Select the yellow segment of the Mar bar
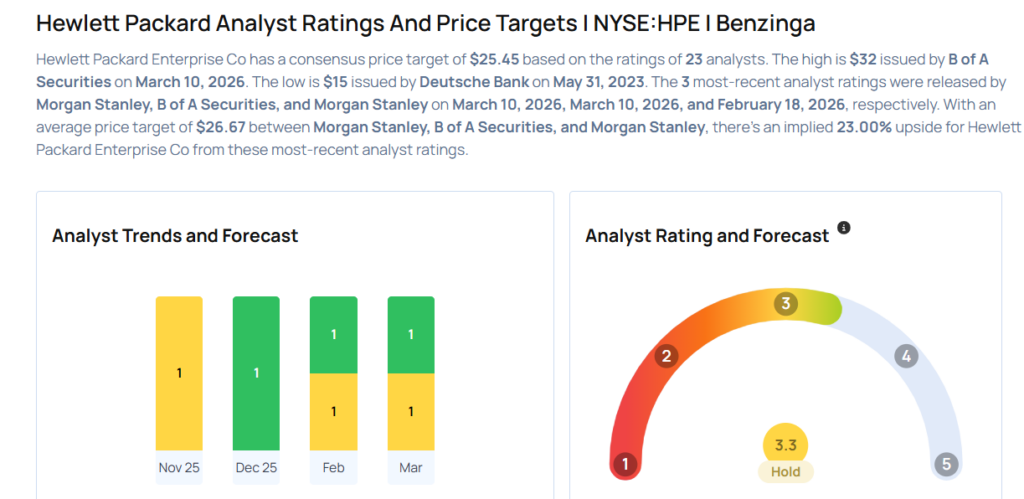The height and width of the screenshot is (499, 1024). (411, 411)
